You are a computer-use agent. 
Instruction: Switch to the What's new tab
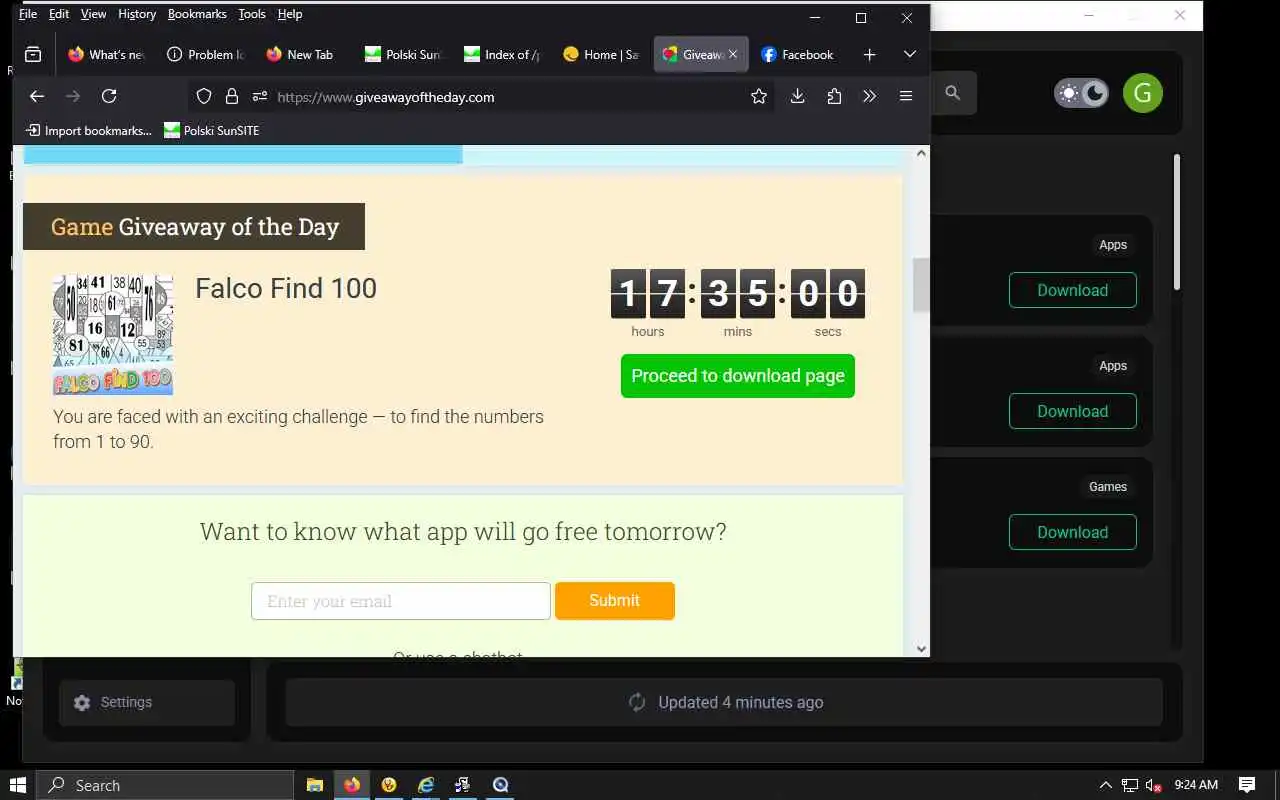pyautogui.click(x=106, y=55)
